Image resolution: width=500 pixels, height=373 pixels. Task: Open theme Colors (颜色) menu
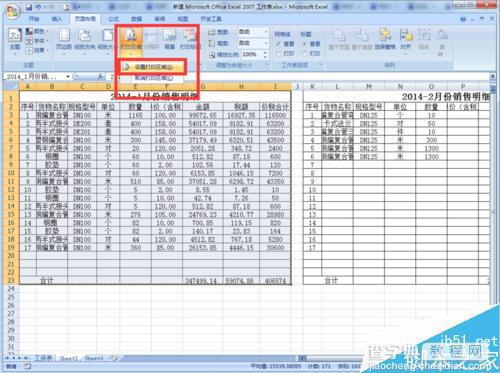coord(37,31)
